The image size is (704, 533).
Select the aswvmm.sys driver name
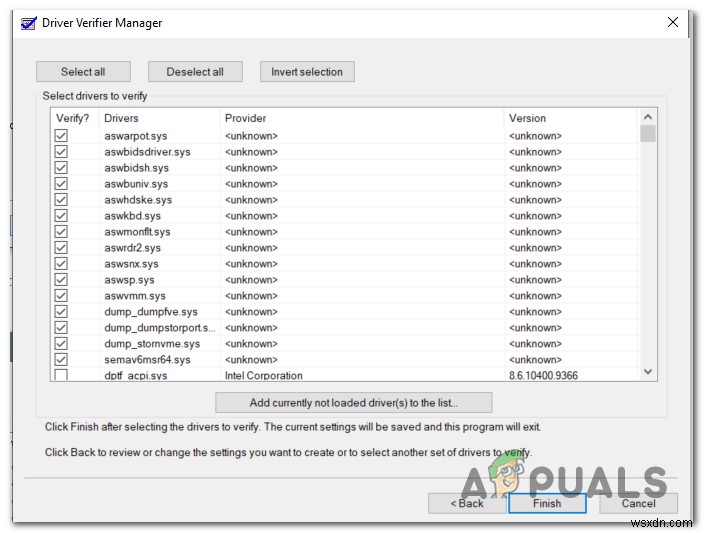click(x=135, y=296)
